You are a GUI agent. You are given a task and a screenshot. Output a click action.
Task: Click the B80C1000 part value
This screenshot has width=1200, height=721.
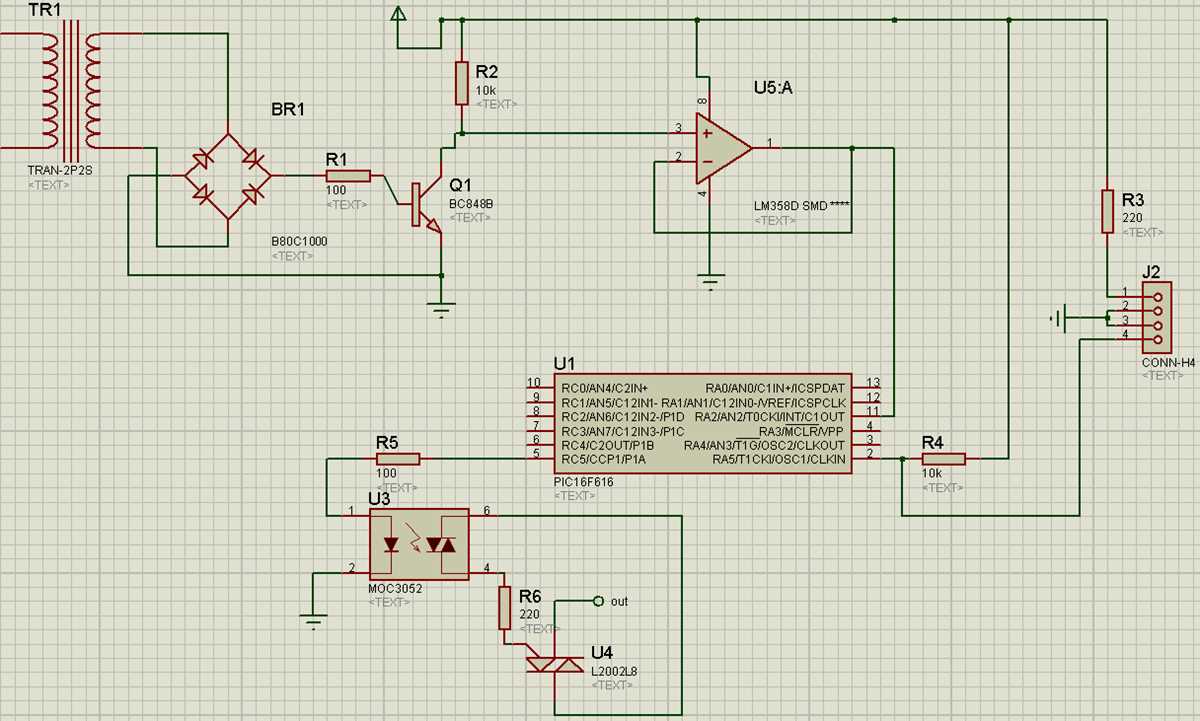(299, 241)
